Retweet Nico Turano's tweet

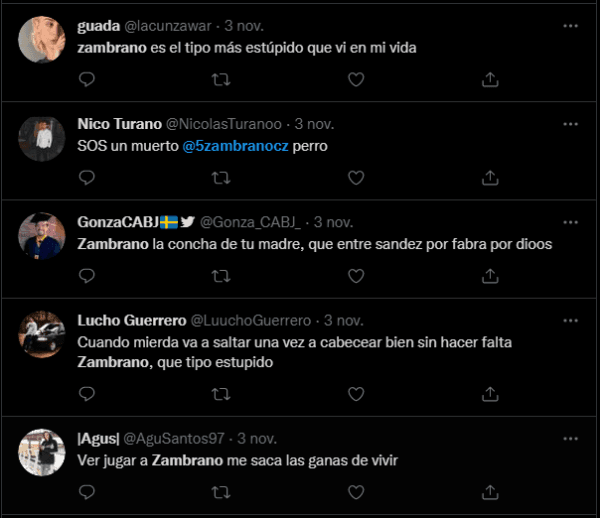click(x=220, y=177)
